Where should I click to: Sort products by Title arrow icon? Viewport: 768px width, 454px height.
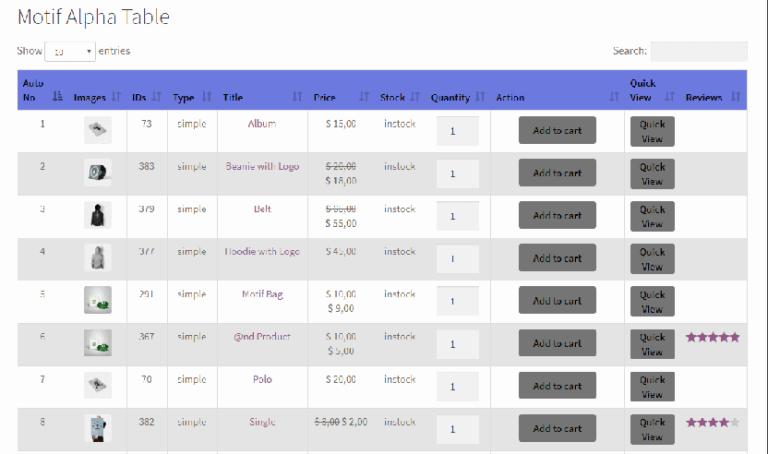(x=297, y=96)
